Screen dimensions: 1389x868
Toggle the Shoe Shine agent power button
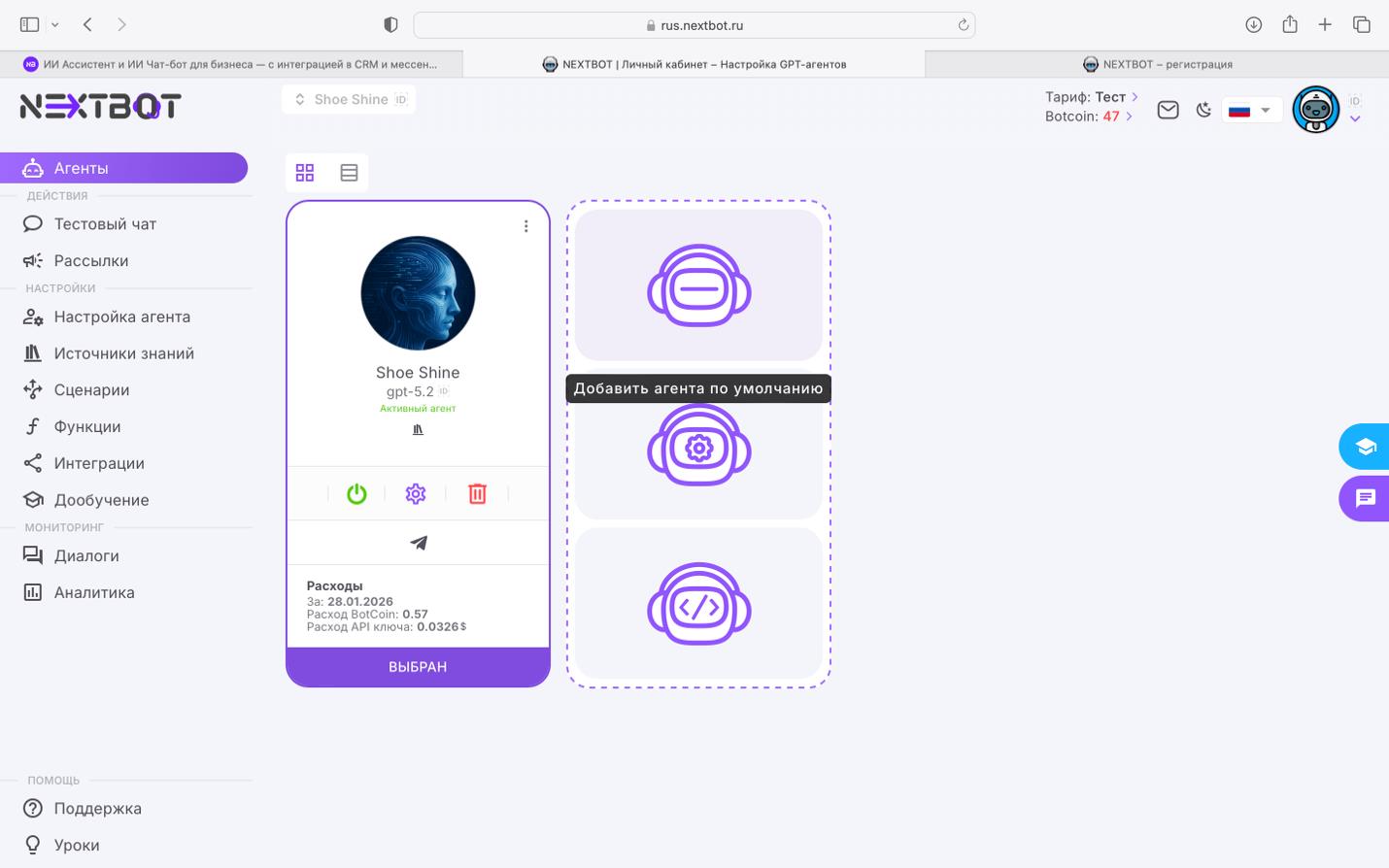pyautogui.click(x=356, y=493)
